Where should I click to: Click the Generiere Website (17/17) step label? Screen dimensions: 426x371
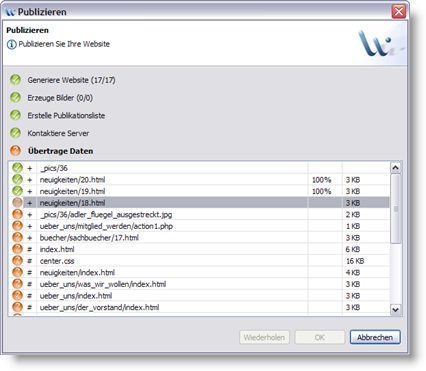click(71, 80)
